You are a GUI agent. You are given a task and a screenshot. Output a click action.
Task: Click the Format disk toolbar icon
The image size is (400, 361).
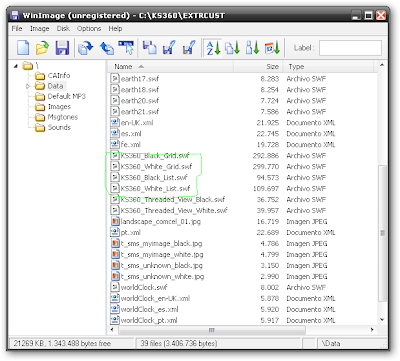point(126,48)
